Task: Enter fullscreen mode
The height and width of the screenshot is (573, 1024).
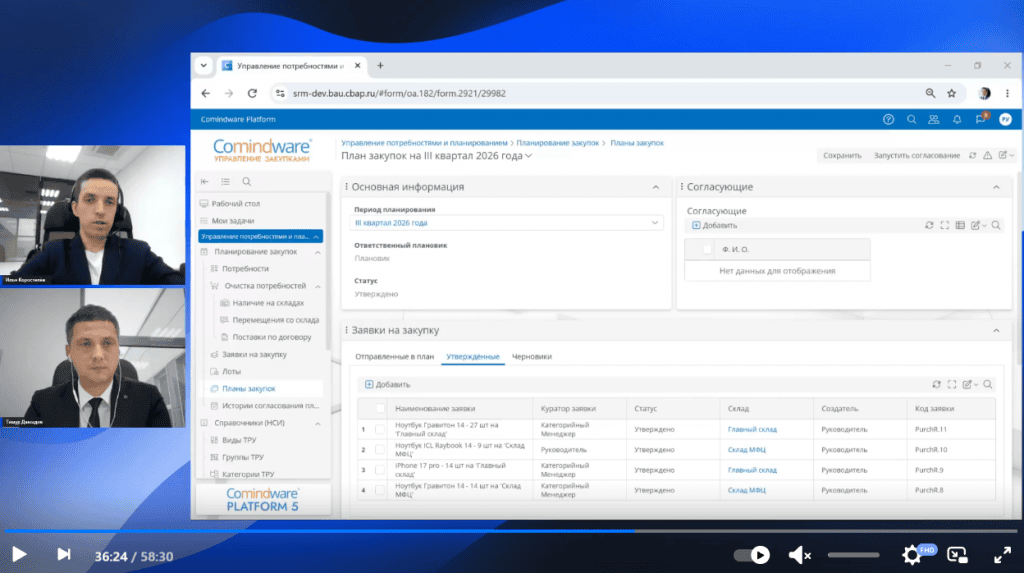Action: 1002,555
